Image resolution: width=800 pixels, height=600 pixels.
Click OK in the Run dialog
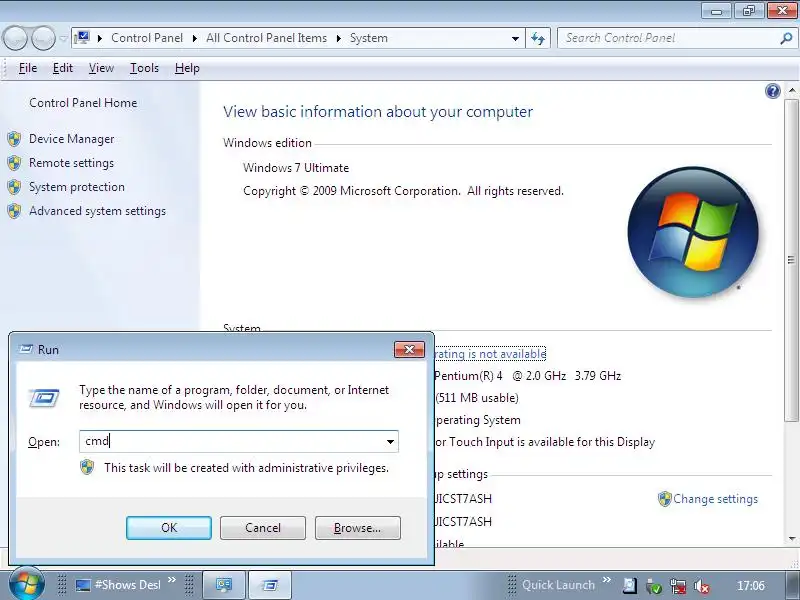click(169, 528)
